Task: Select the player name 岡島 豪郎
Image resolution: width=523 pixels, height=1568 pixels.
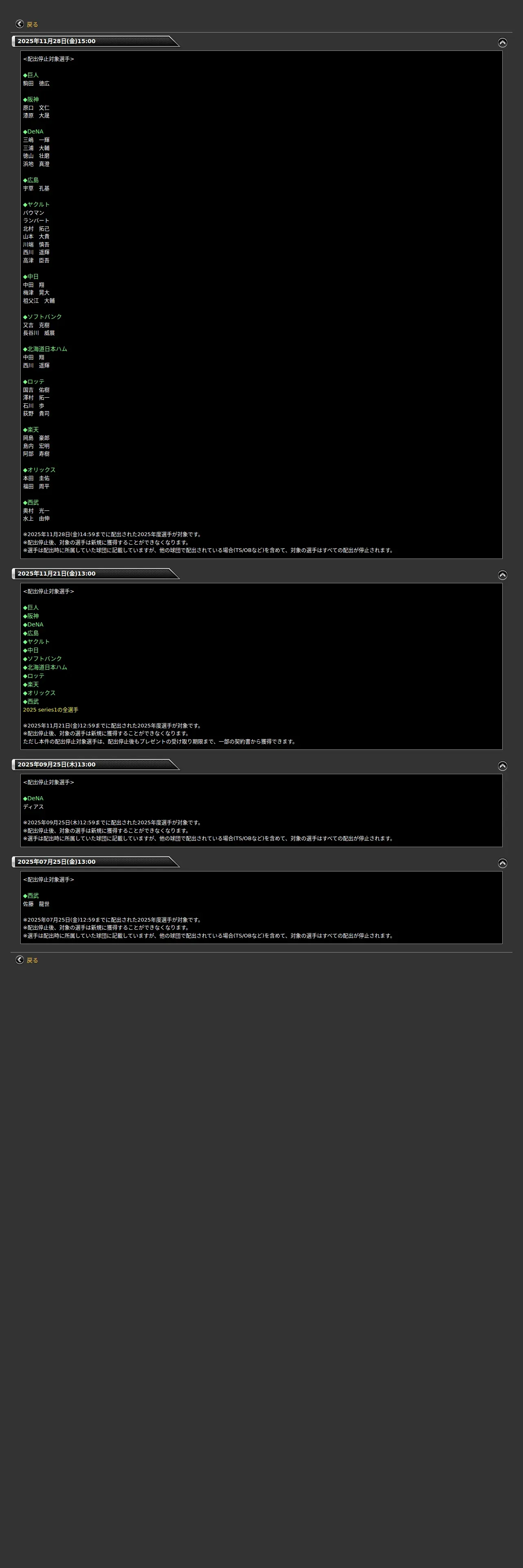Action: [37, 438]
